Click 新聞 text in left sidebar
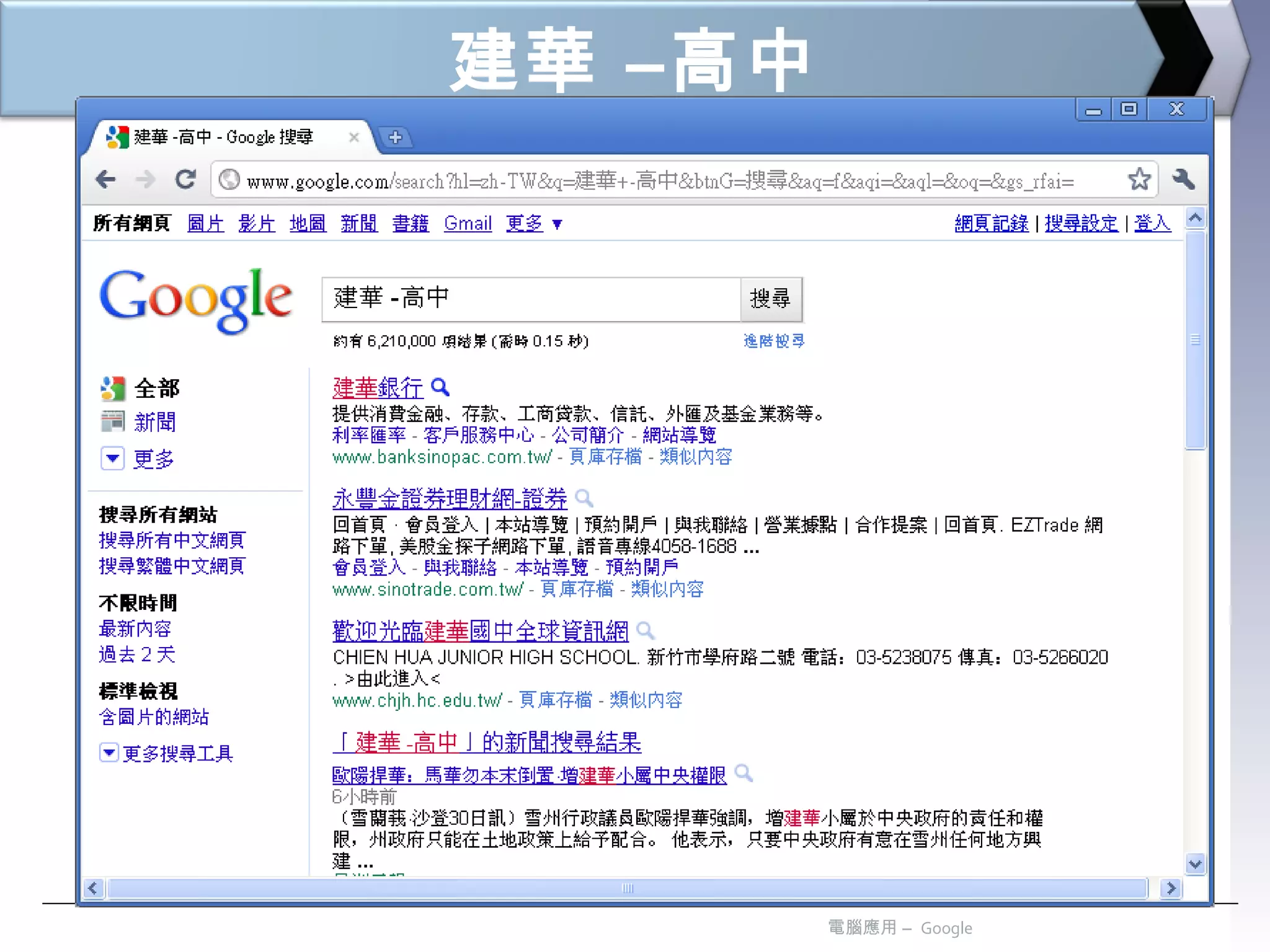This screenshot has height=952, width=1270. (x=155, y=422)
